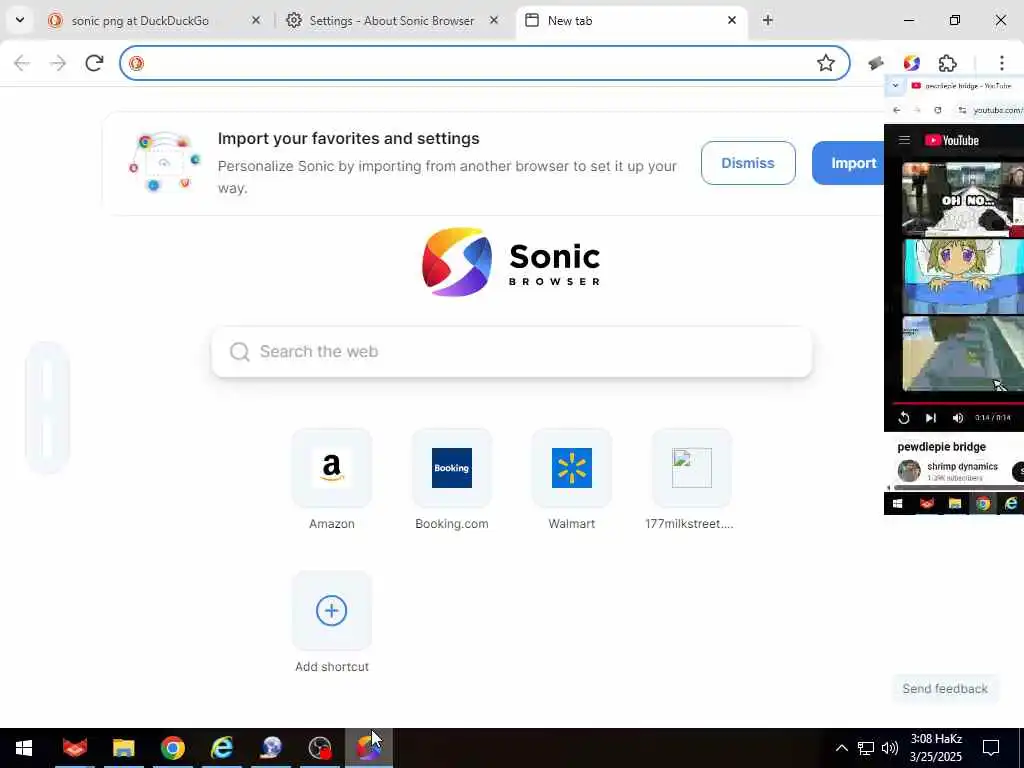Image resolution: width=1024 pixels, height=768 pixels.
Task: Replay the YouTube video
Action: pyautogui.click(x=904, y=418)
